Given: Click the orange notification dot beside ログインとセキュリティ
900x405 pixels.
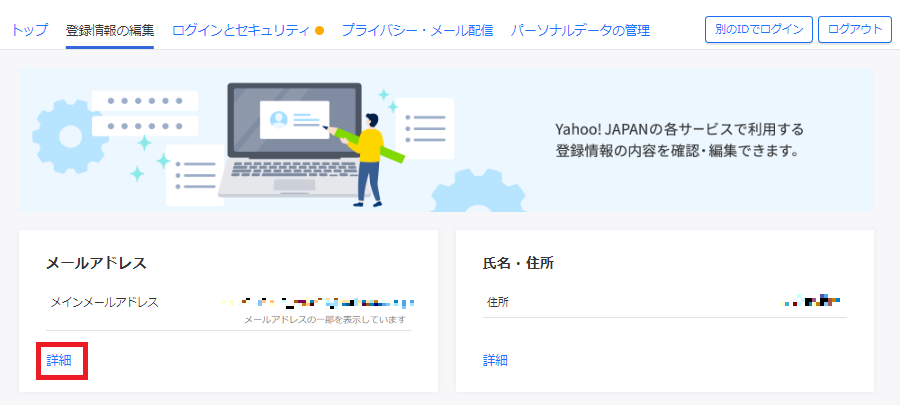Looking at the screenshot, I should [319, 31].
